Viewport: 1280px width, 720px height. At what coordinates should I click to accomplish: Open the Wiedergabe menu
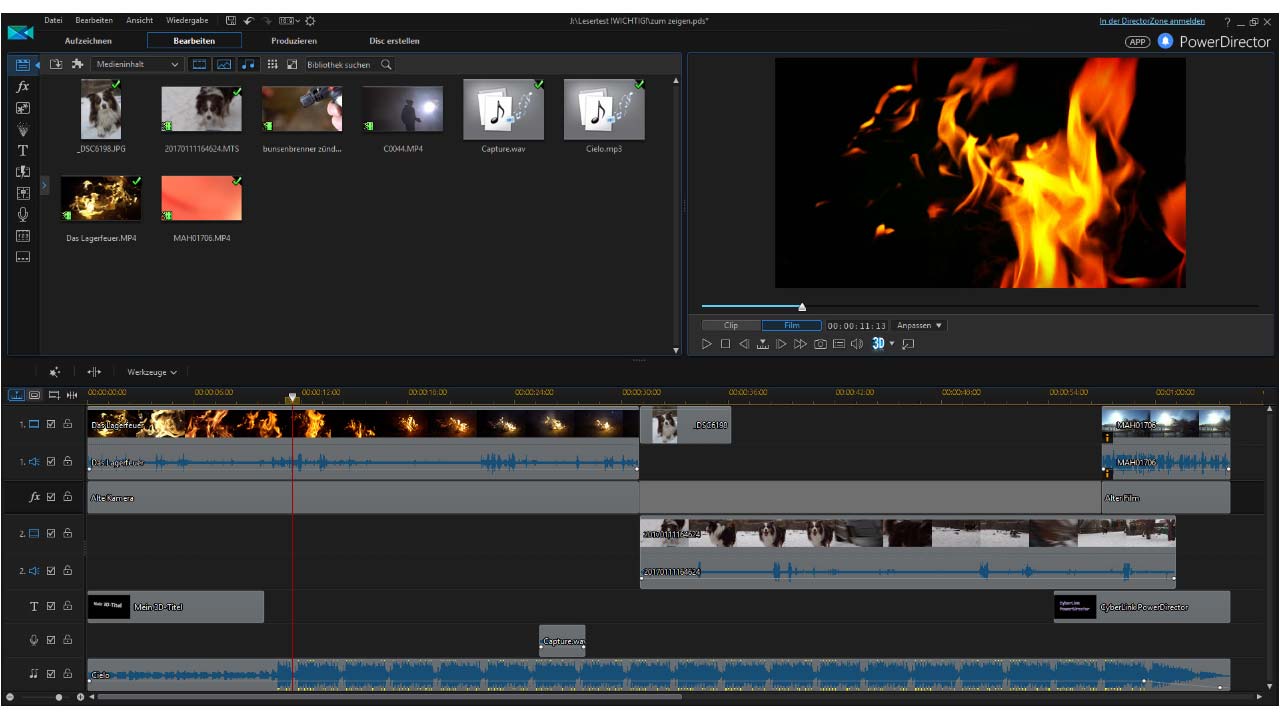(187, 21)
